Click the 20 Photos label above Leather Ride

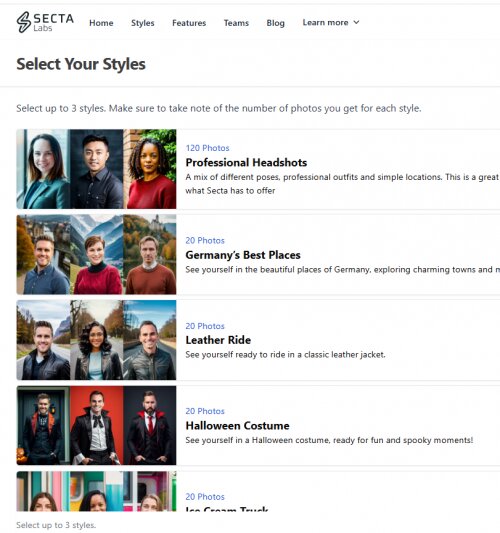205,326
